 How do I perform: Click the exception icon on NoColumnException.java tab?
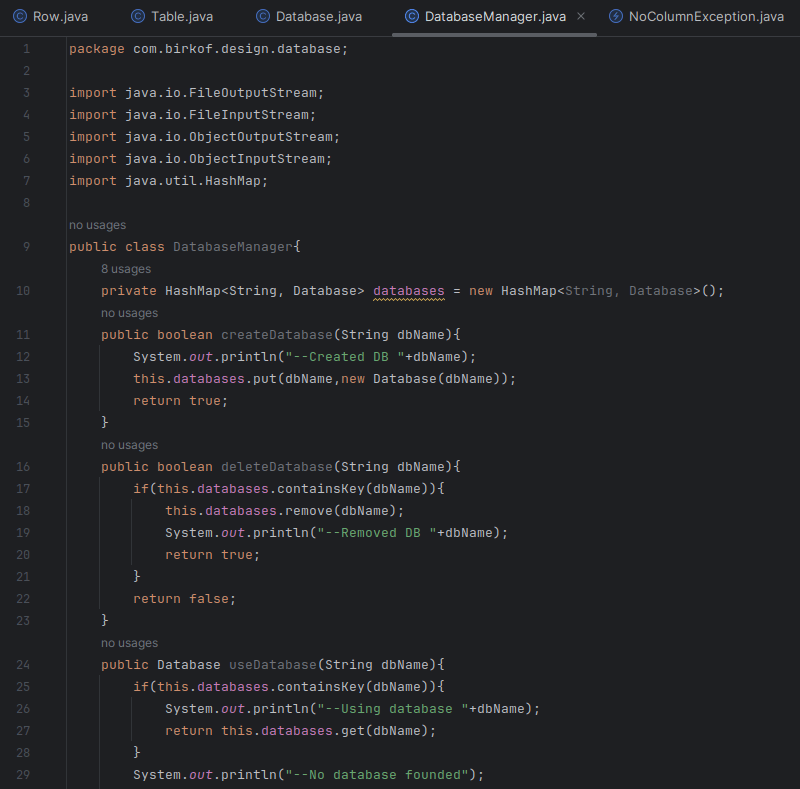tap(616, 16)
